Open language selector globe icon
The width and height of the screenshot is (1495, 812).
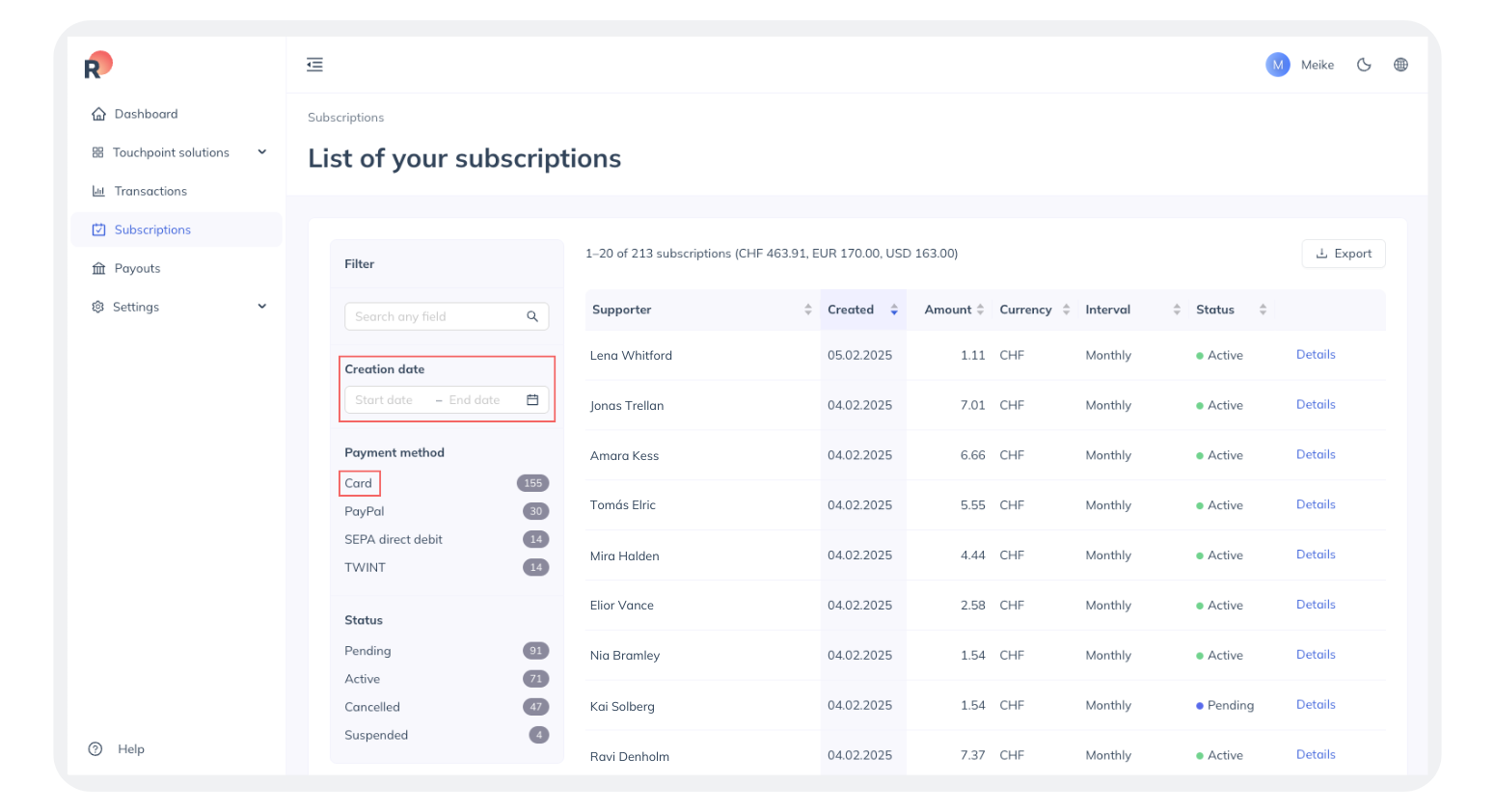pos(1400,65)
